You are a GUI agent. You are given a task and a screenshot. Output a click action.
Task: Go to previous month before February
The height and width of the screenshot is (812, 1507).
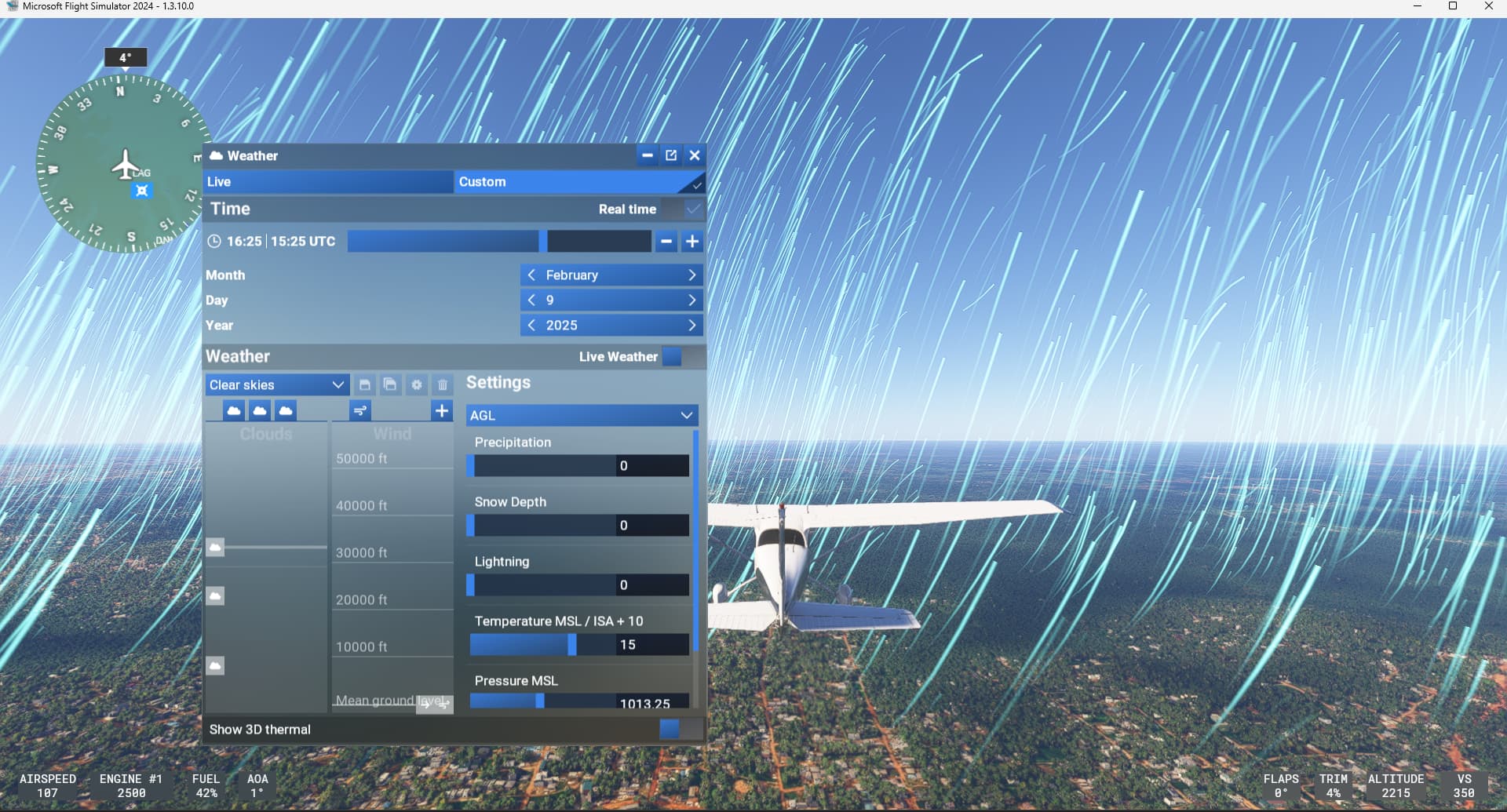[x=531, y=275]
